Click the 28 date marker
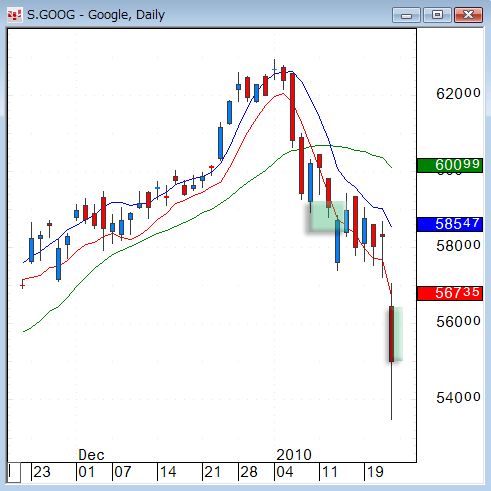This screenshot has height=491, width=491. [x=249, y=472]
